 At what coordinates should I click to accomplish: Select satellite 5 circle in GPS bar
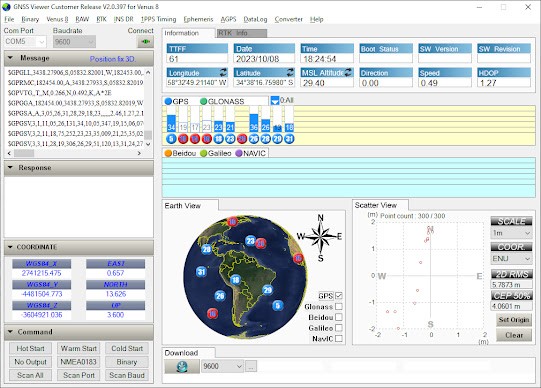(x=171, y=139)
